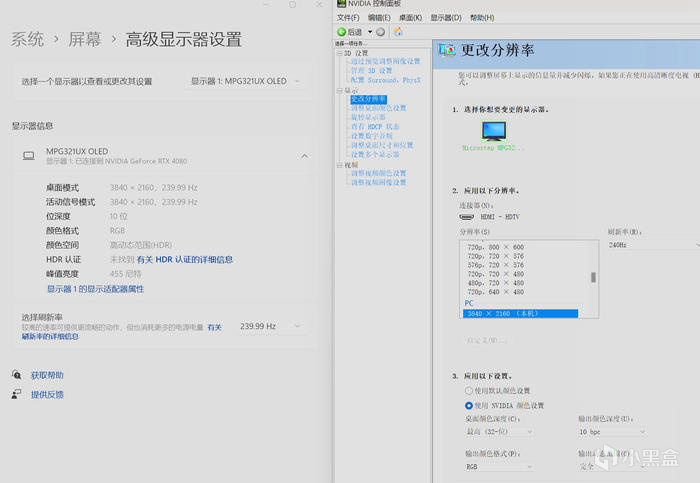
Task: Open the 有关刷新率的详细信息 link
Action: pos(50,336)
